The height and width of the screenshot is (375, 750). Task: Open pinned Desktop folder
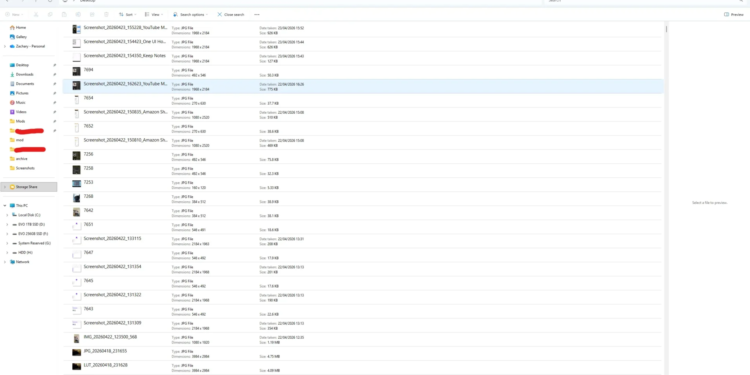20,65
